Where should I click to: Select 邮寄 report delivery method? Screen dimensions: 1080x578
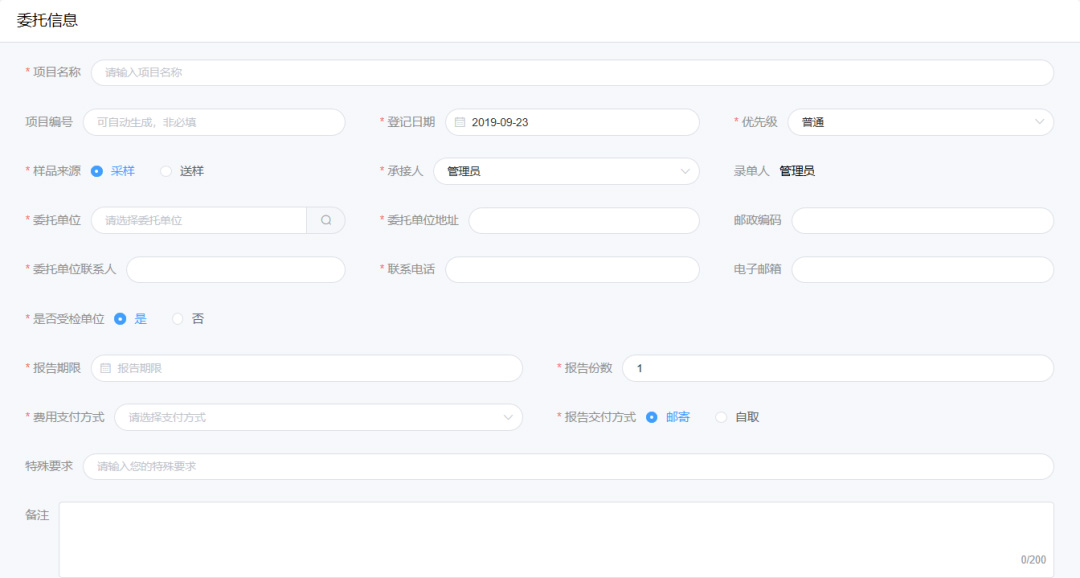pos(652,417)
